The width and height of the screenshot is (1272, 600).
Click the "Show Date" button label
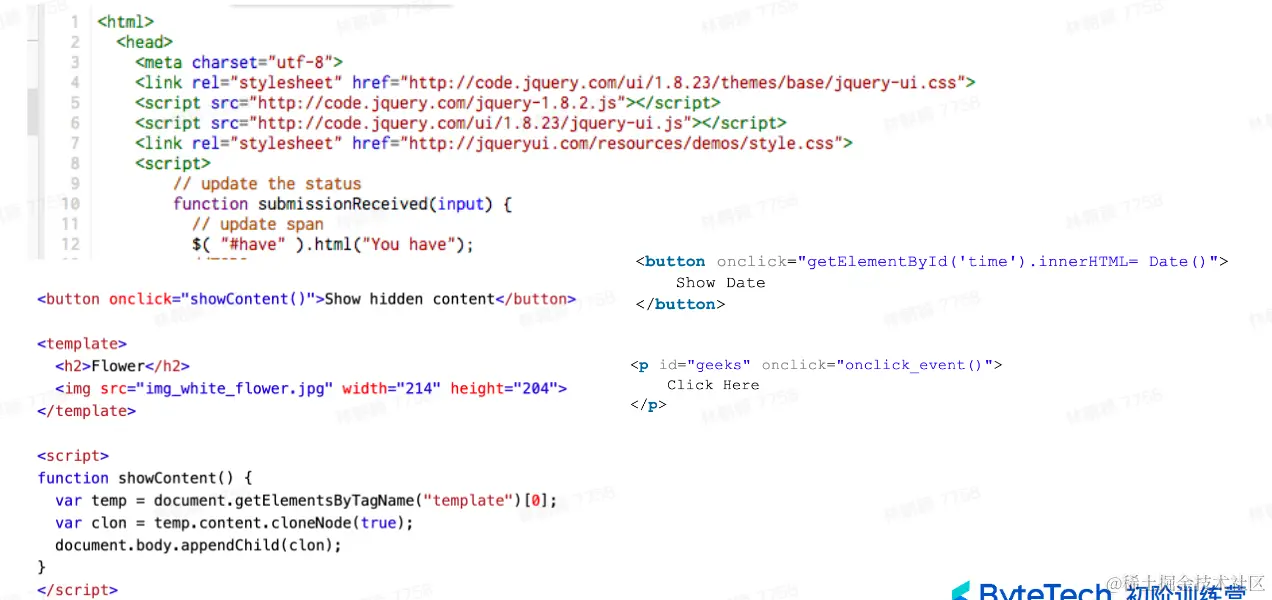[720, 282]
